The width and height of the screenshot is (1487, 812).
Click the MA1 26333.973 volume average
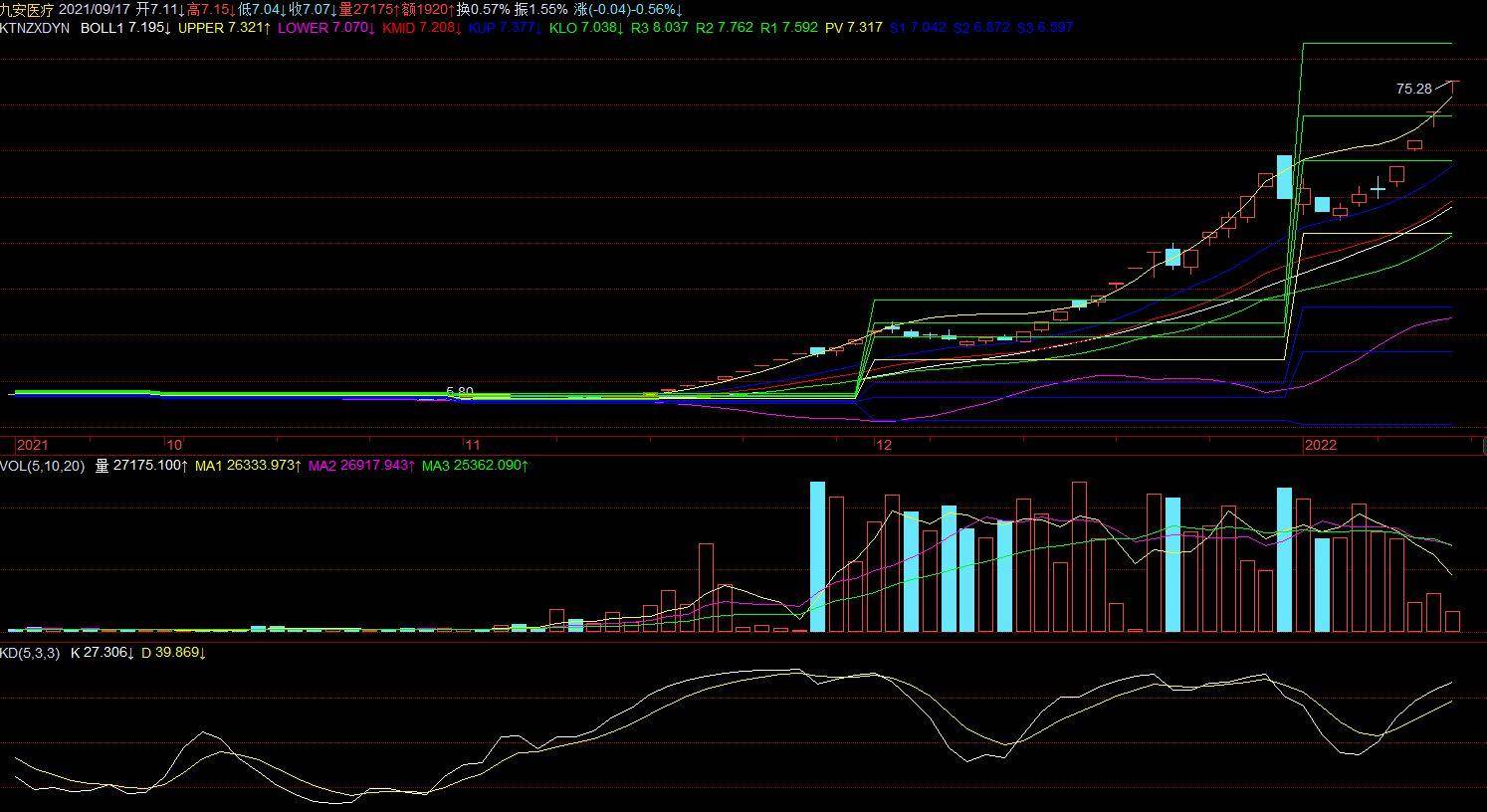click(248, 466)
